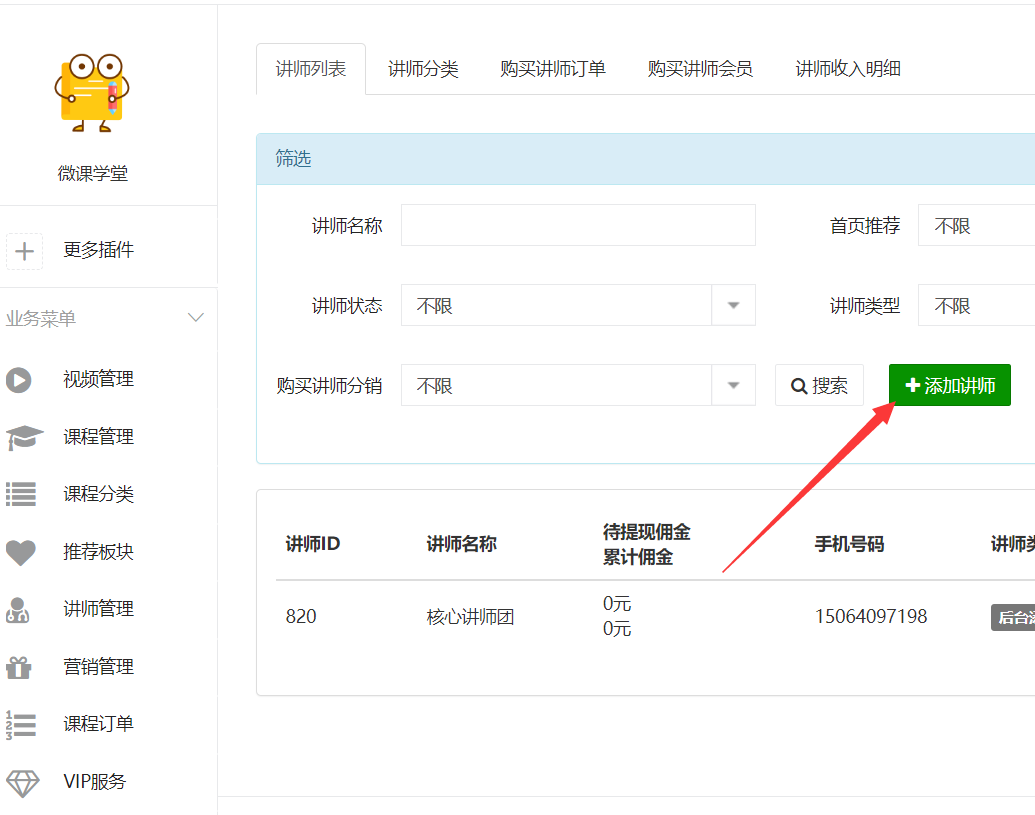The height and width of the screenshot is (815, 1035).
Task: Open 课程订单 menu entry
Action: (98, 723)
